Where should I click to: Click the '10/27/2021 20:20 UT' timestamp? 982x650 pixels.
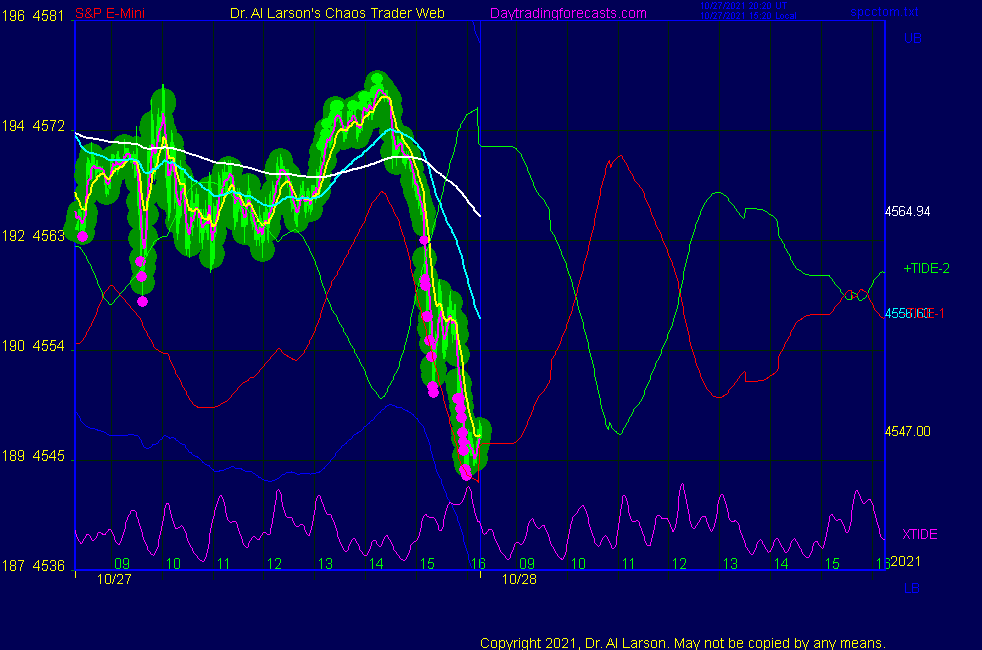(x=743, y=6)
